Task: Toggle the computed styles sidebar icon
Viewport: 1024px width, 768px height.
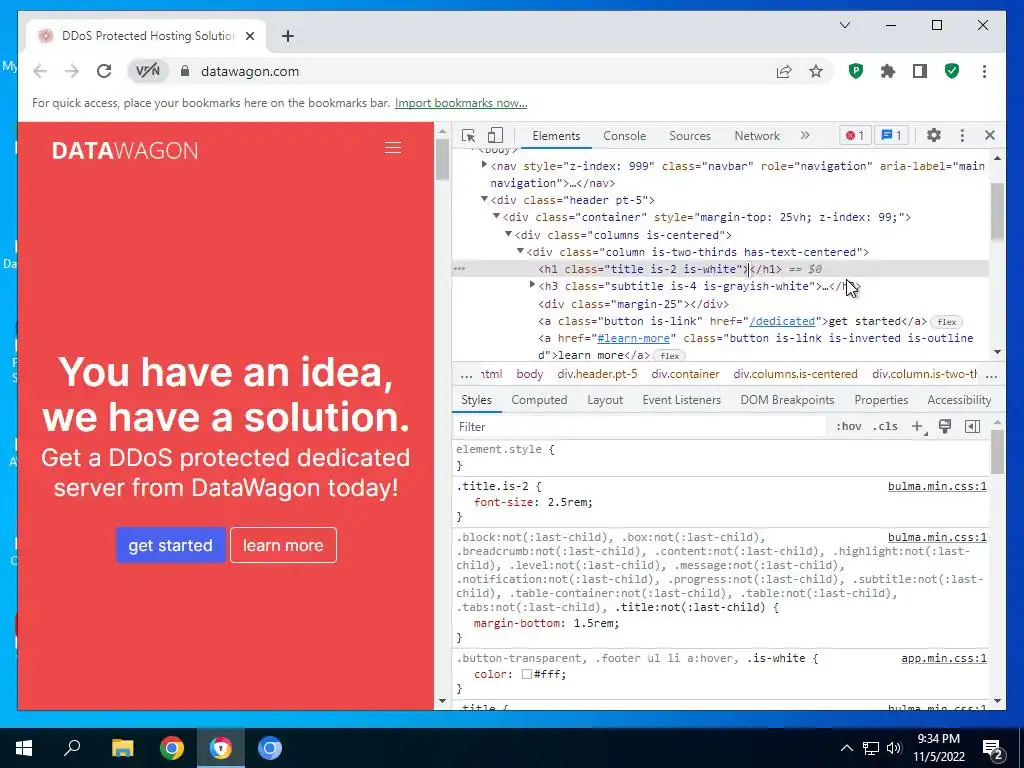Action: click(972, 426)
